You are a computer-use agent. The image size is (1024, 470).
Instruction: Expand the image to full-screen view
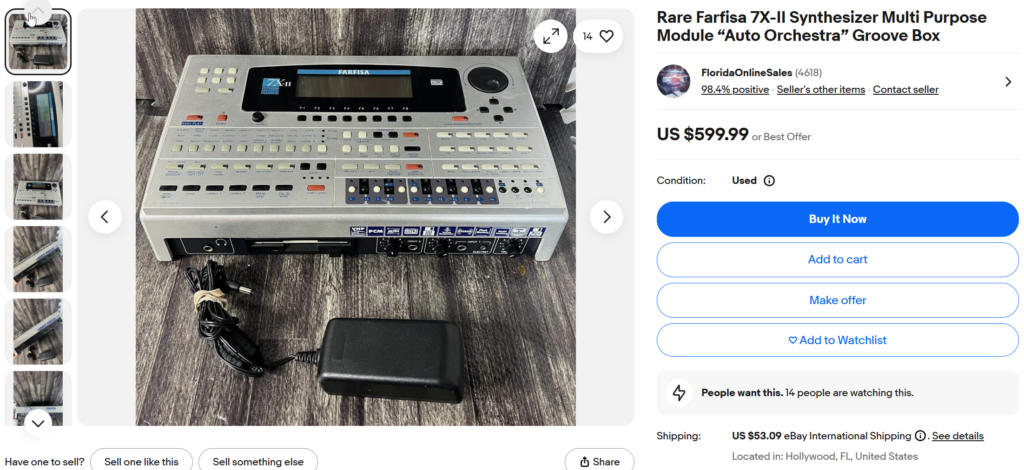550,36
